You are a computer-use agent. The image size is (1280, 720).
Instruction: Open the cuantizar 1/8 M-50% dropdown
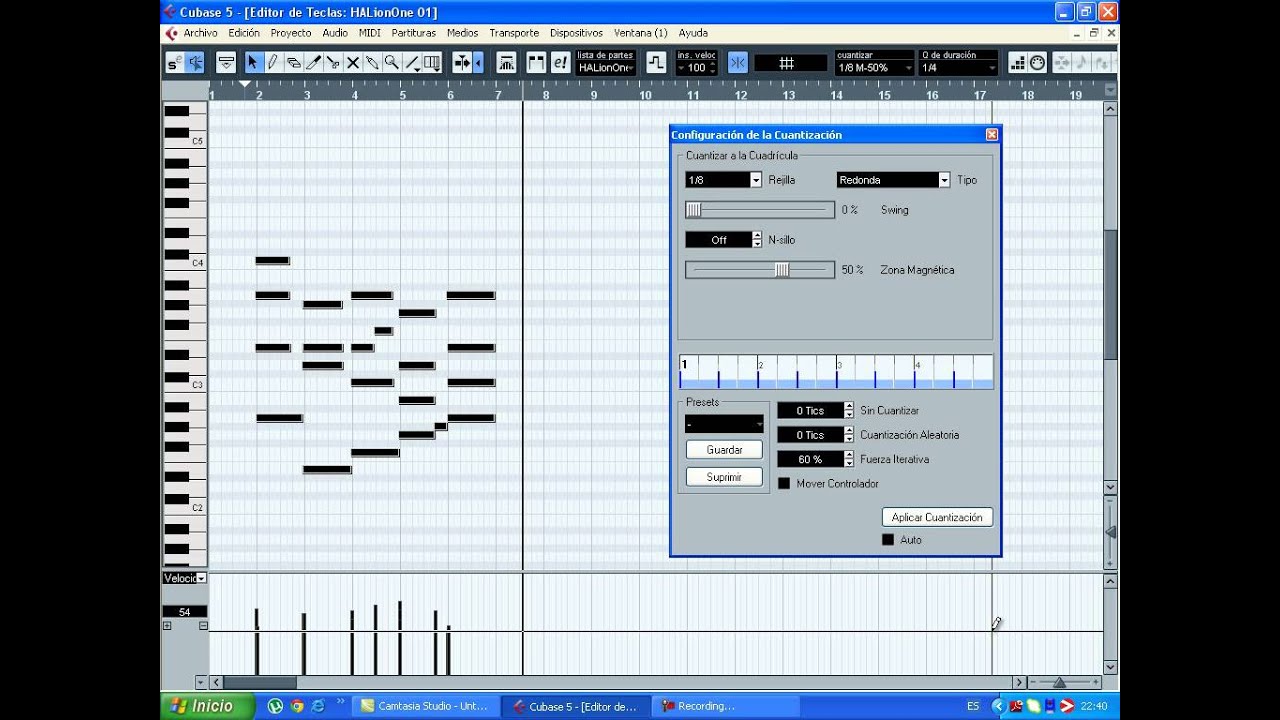pos(875,67)
